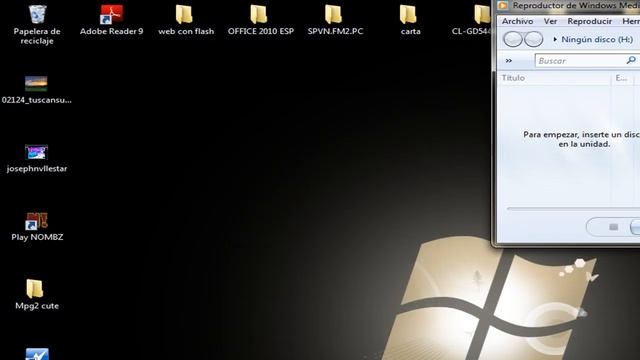Open the Ver menu

tap(550, 21)
